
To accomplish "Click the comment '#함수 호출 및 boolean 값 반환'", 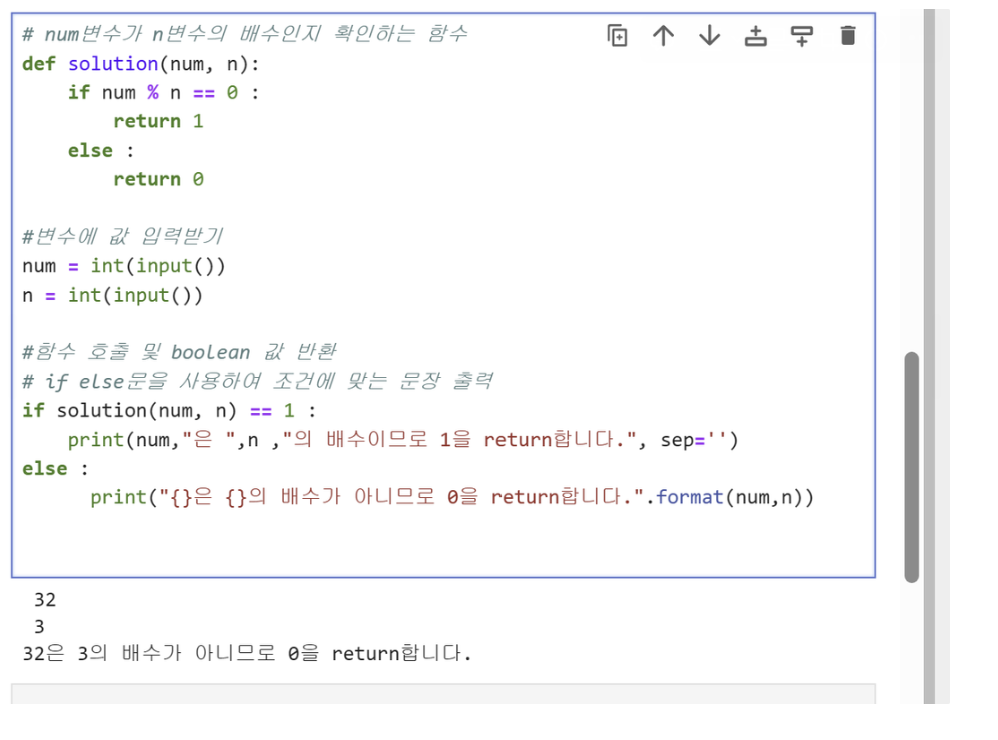I will (179, 352).
